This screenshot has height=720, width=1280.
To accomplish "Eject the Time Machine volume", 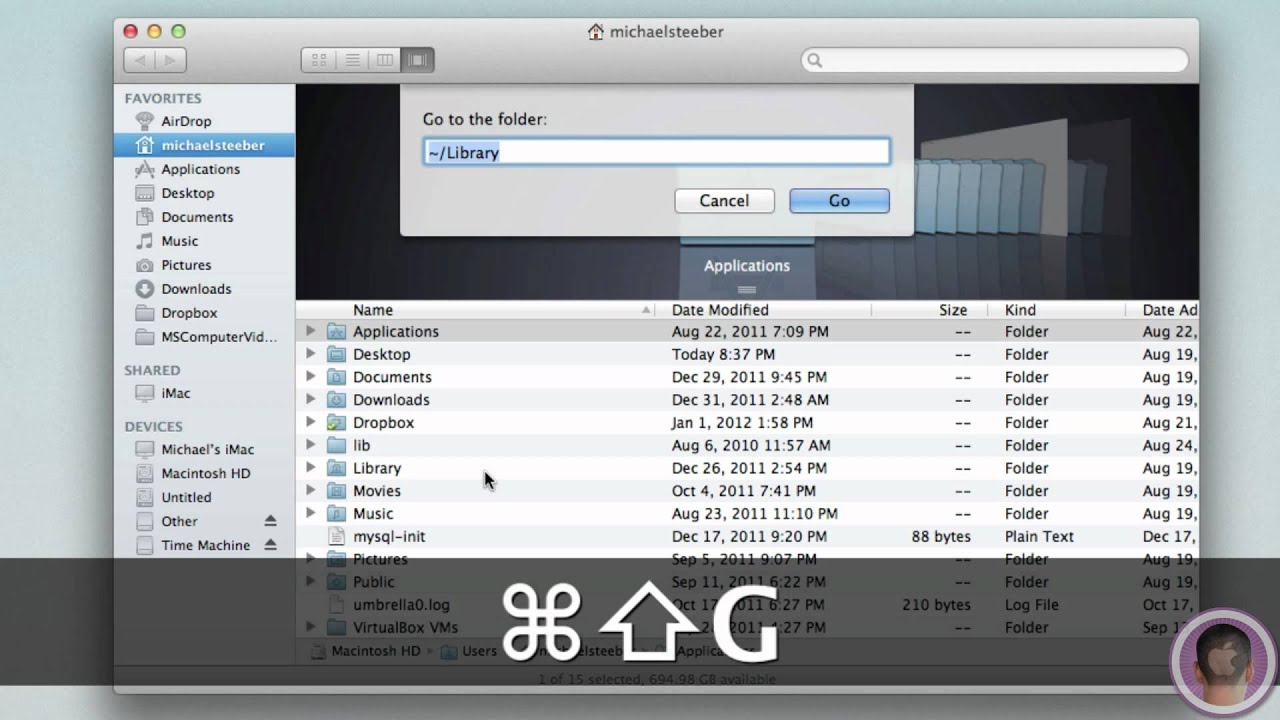I will pyautogui.click(x=270, y=545).
